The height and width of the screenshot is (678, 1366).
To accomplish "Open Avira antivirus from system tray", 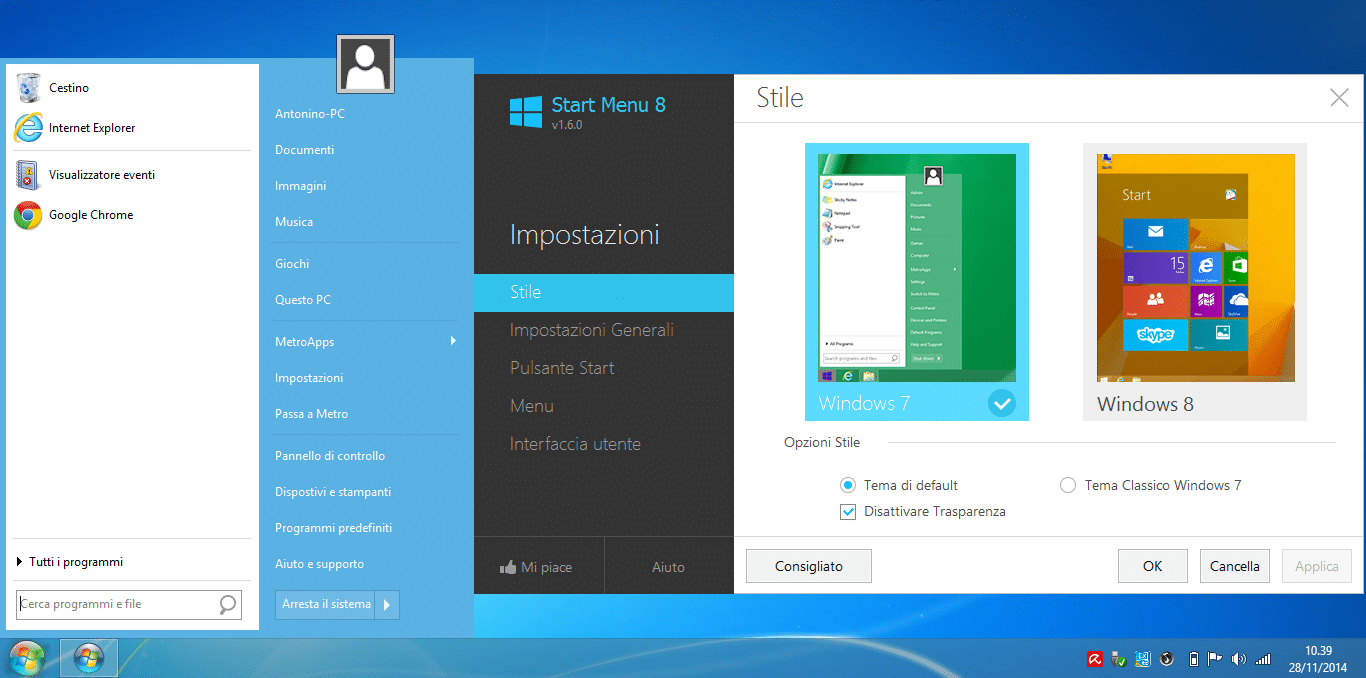I will (1095, 659).
